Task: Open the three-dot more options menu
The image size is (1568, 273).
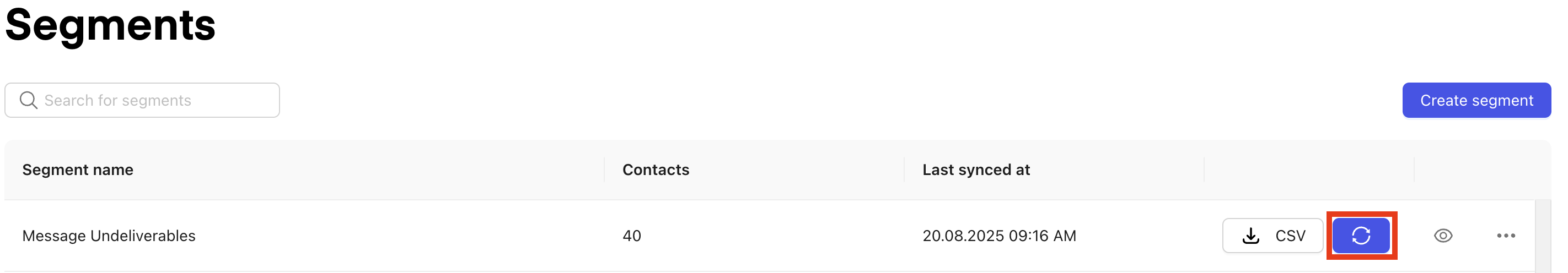Action: 1505,236
